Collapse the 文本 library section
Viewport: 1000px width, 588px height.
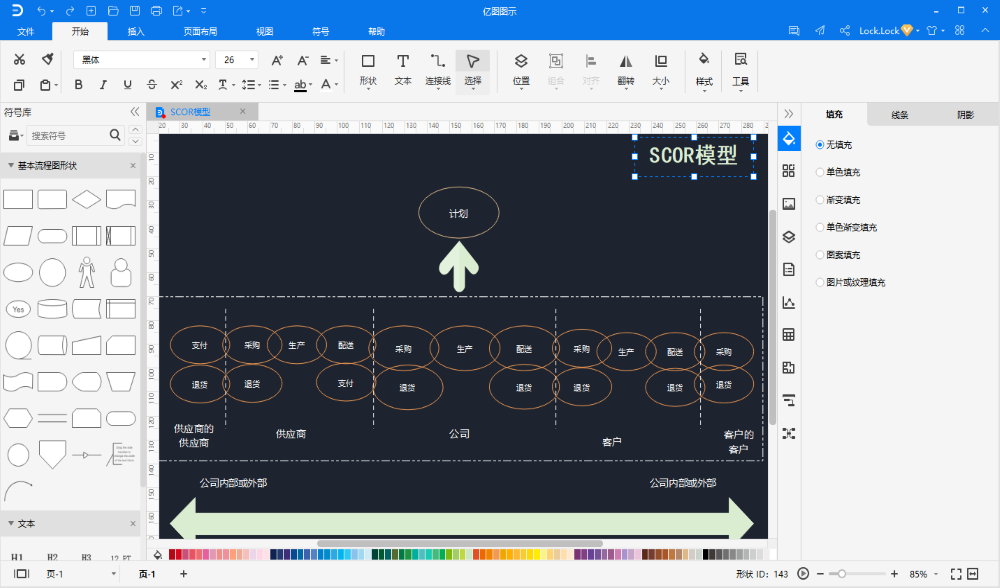pyautogui.click(x=11, y=524)
